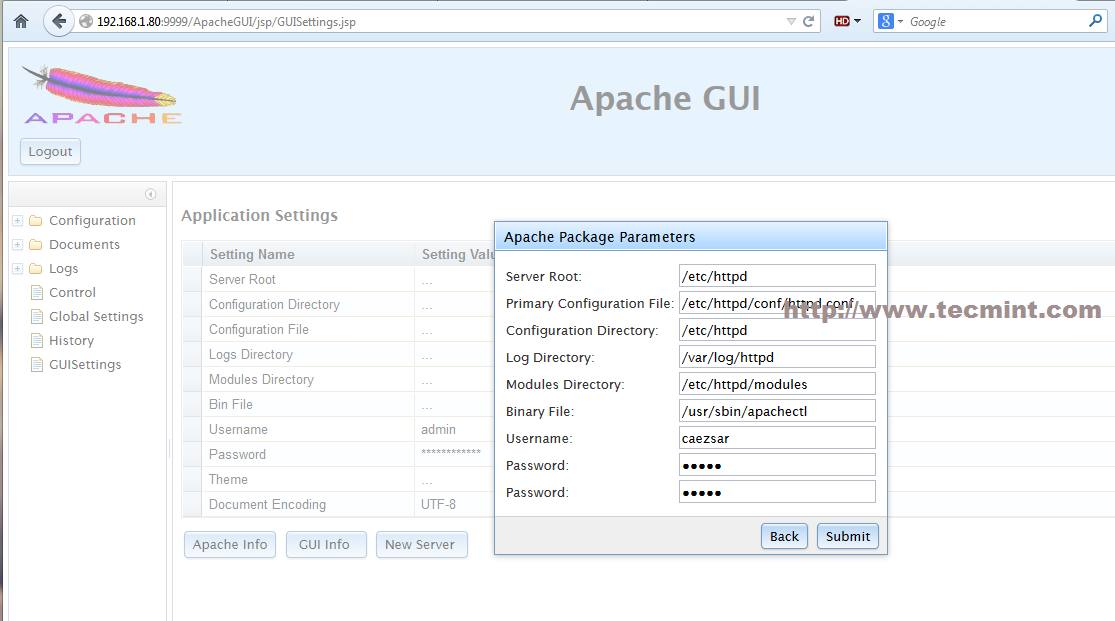Click the Server Root input field
Screen dimensions: 1115x621
(777, 276)
